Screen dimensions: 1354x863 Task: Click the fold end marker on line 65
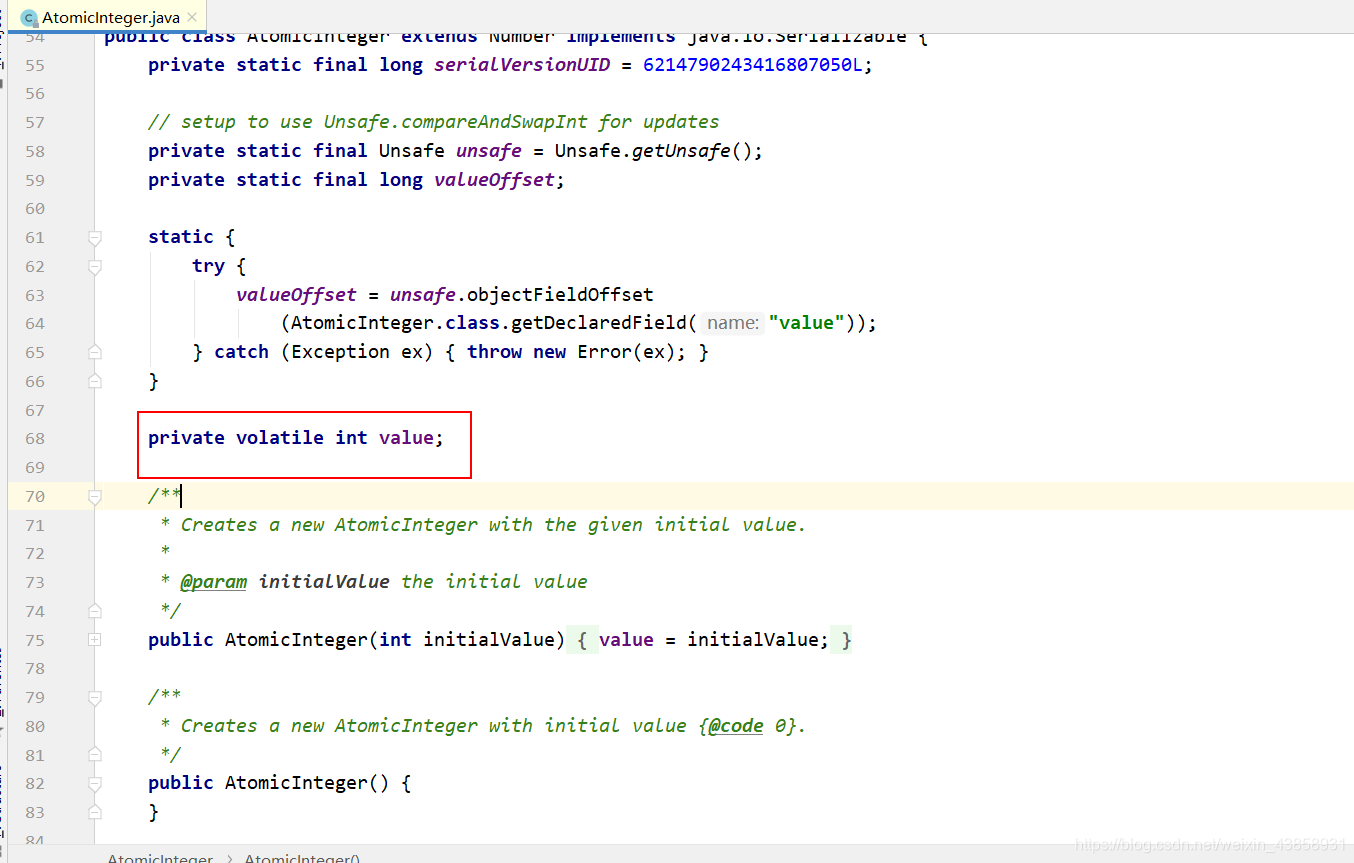[95, 352]
